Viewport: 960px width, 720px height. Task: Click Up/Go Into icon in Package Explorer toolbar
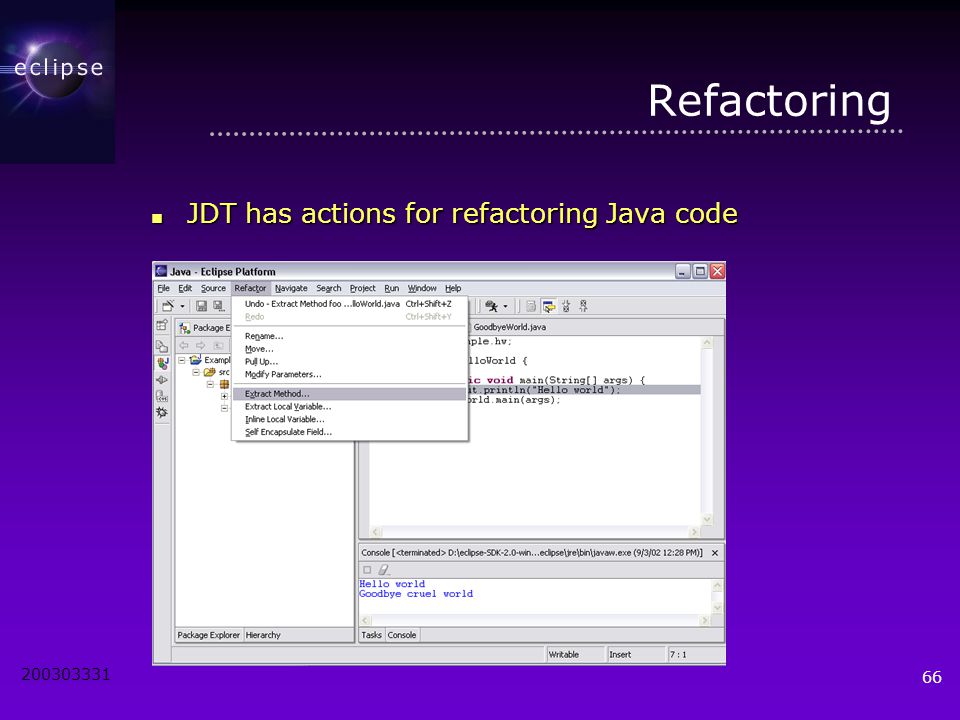point(218,345)
